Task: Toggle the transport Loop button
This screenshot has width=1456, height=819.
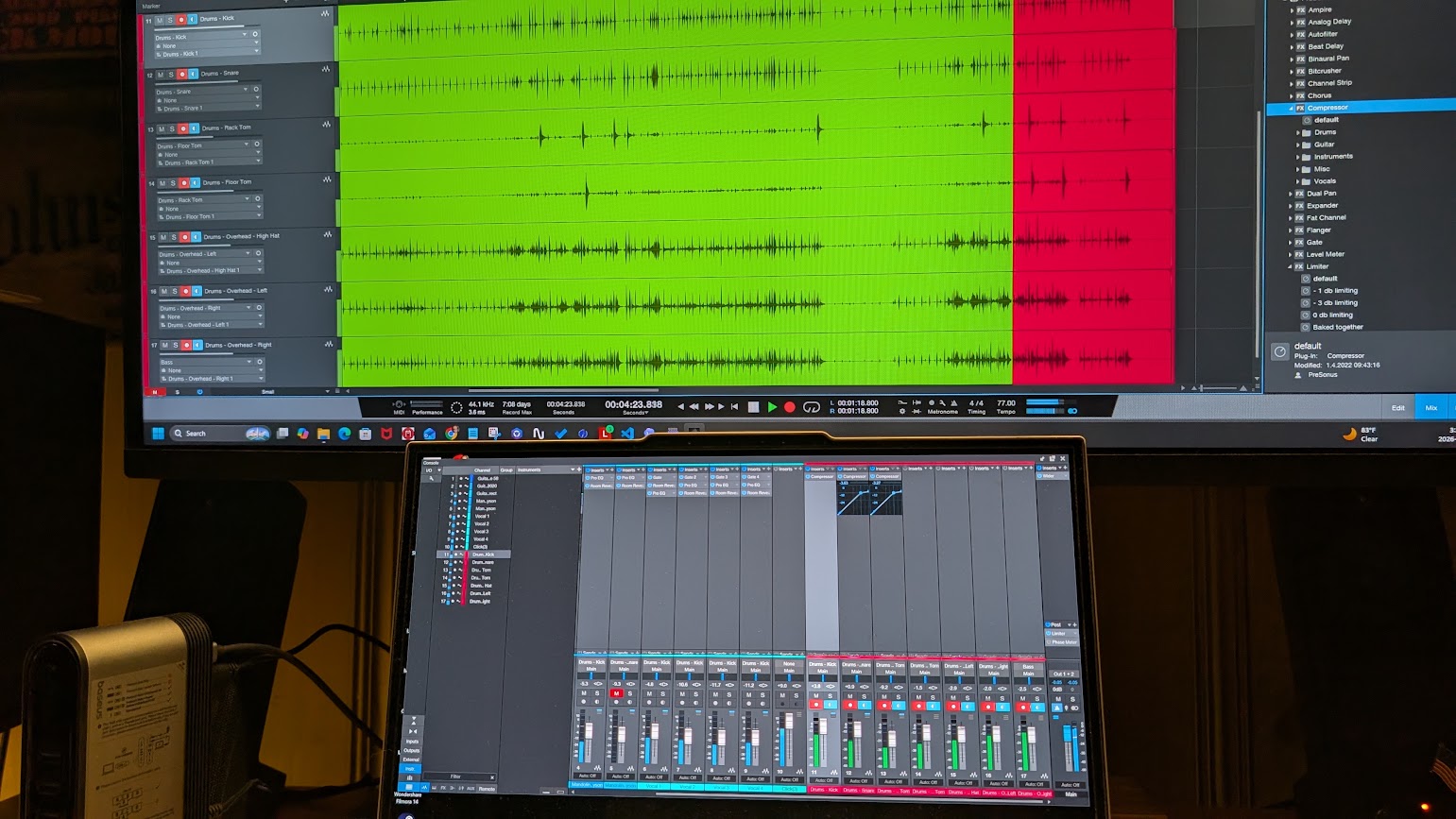Action: [812, 407]
